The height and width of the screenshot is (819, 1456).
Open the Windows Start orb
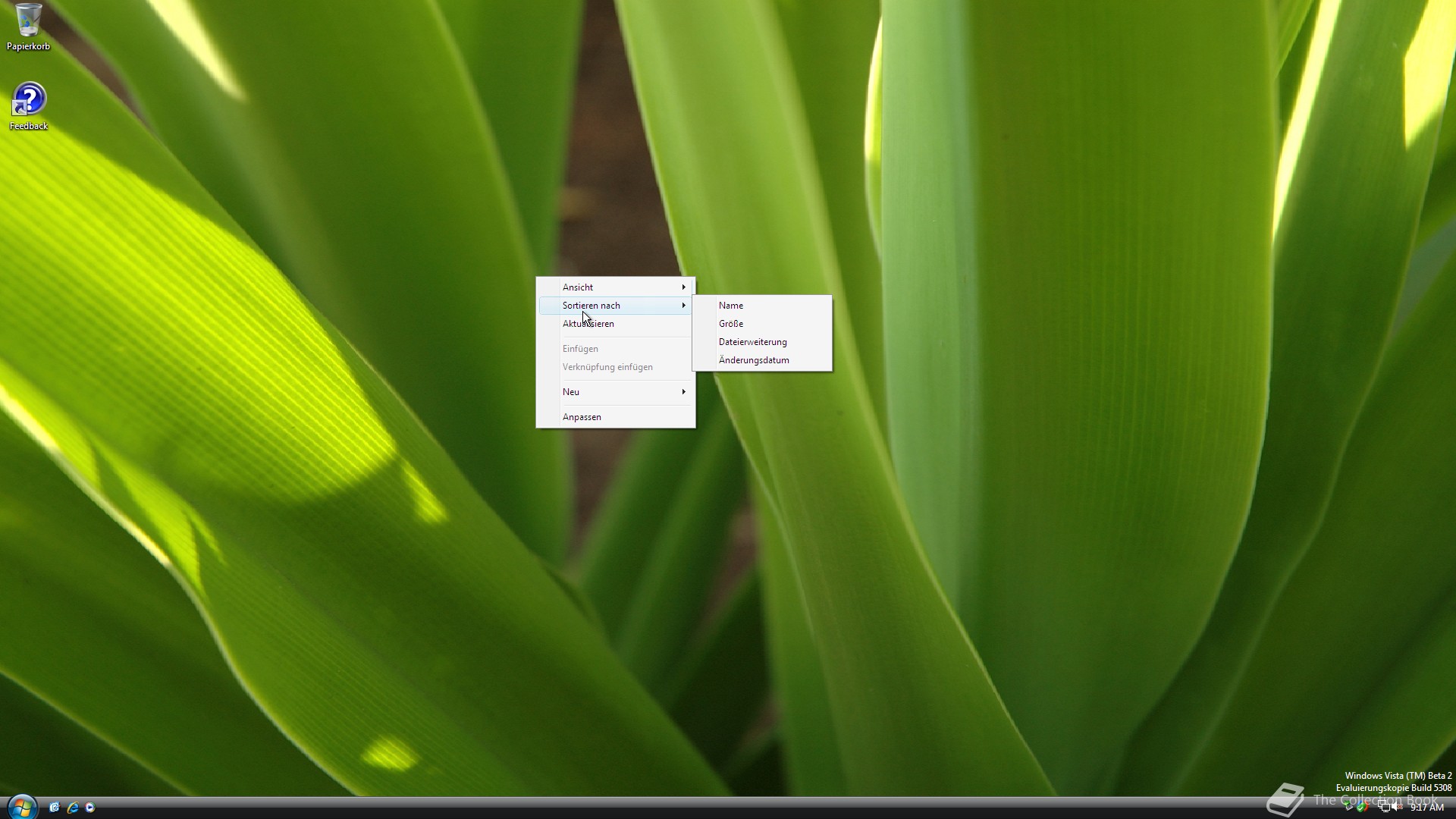[21, 807]
